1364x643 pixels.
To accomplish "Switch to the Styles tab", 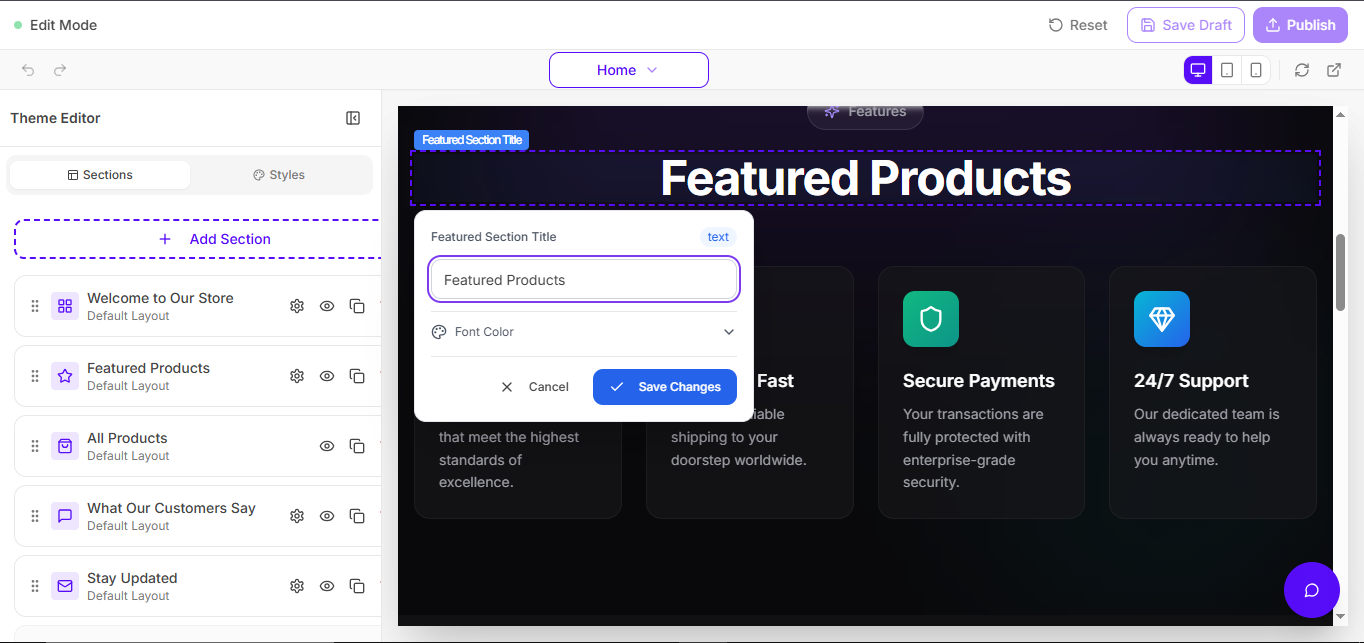I will pos(279,174).
